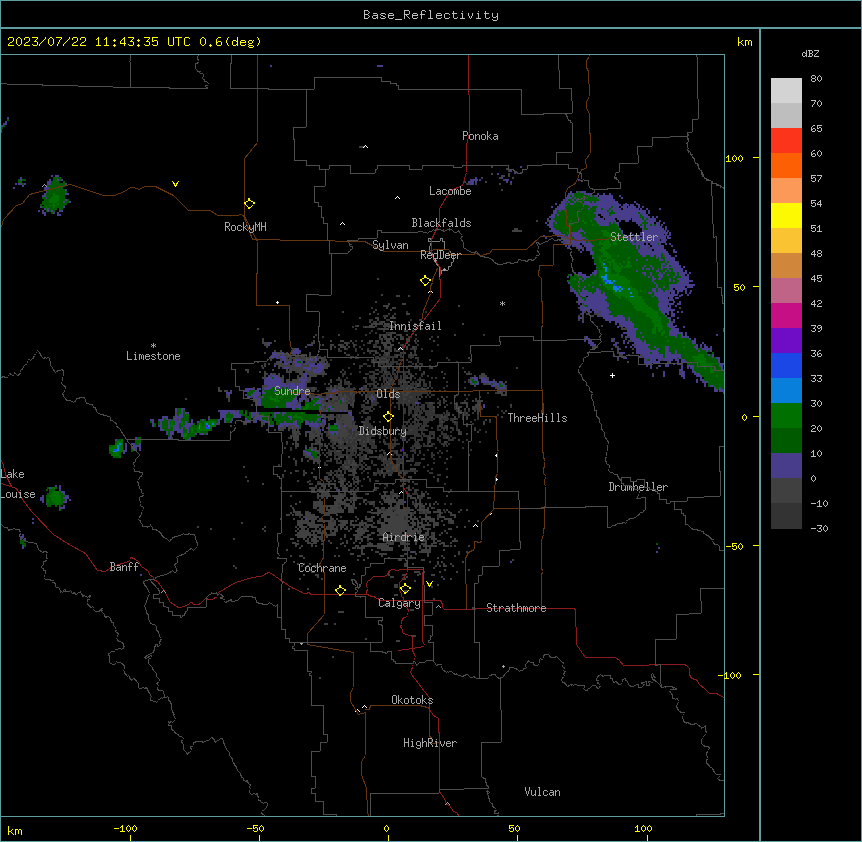Image resolution: width=862 pixels, height=842 pixels.
Task: Click the violet 36-39 dBZ legend swatch
Action: coord(786,341)
